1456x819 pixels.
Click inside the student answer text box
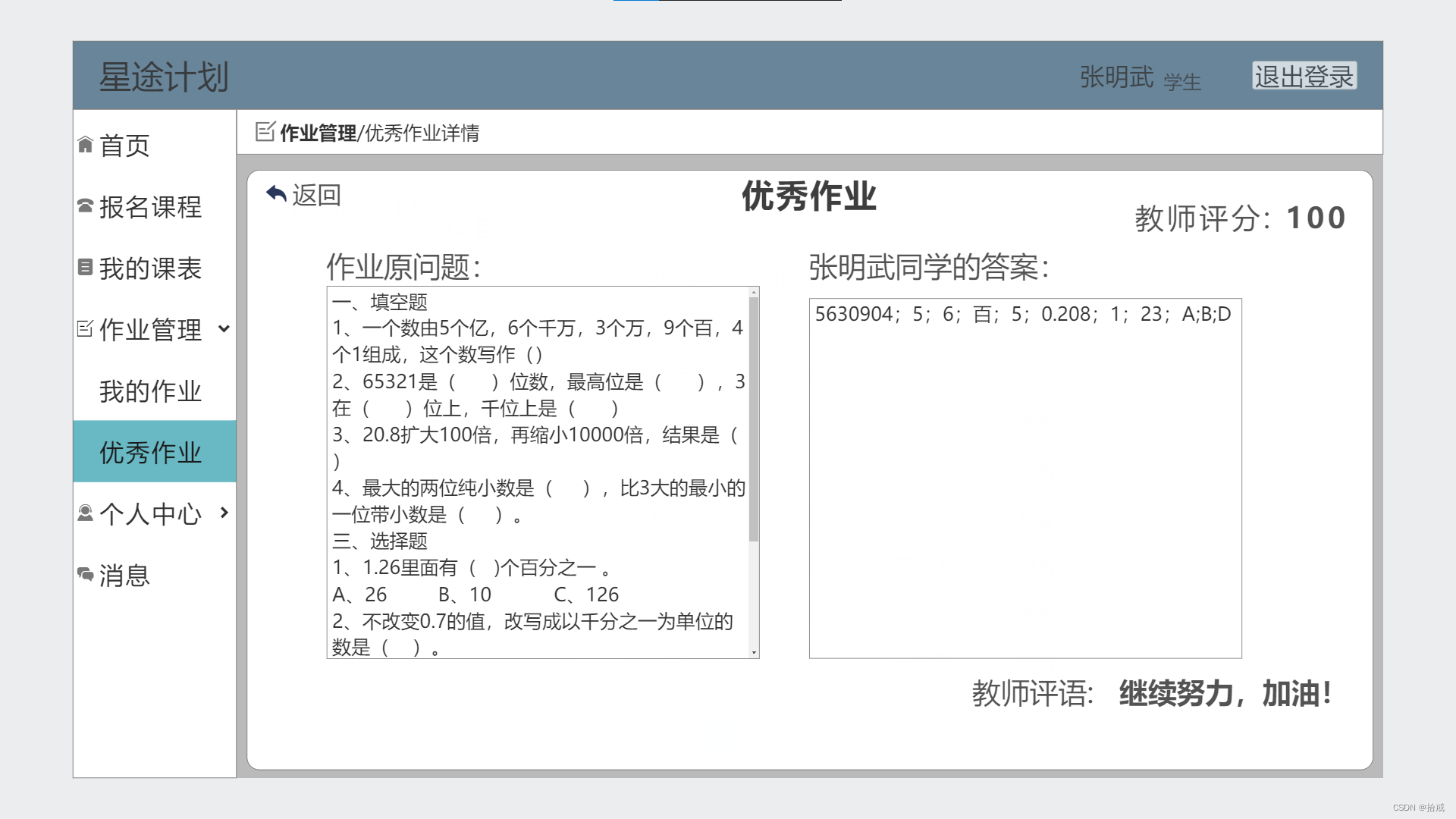[1025, 485]
